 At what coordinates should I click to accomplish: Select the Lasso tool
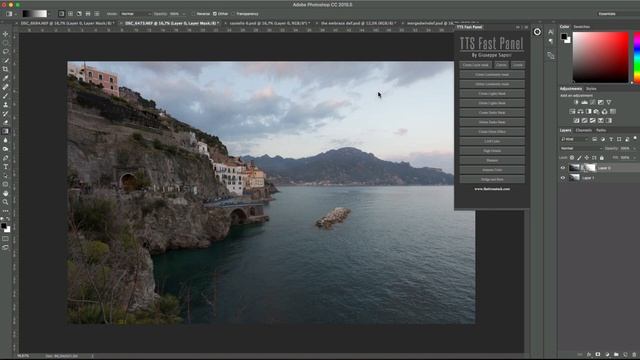[x=5, y=52]
